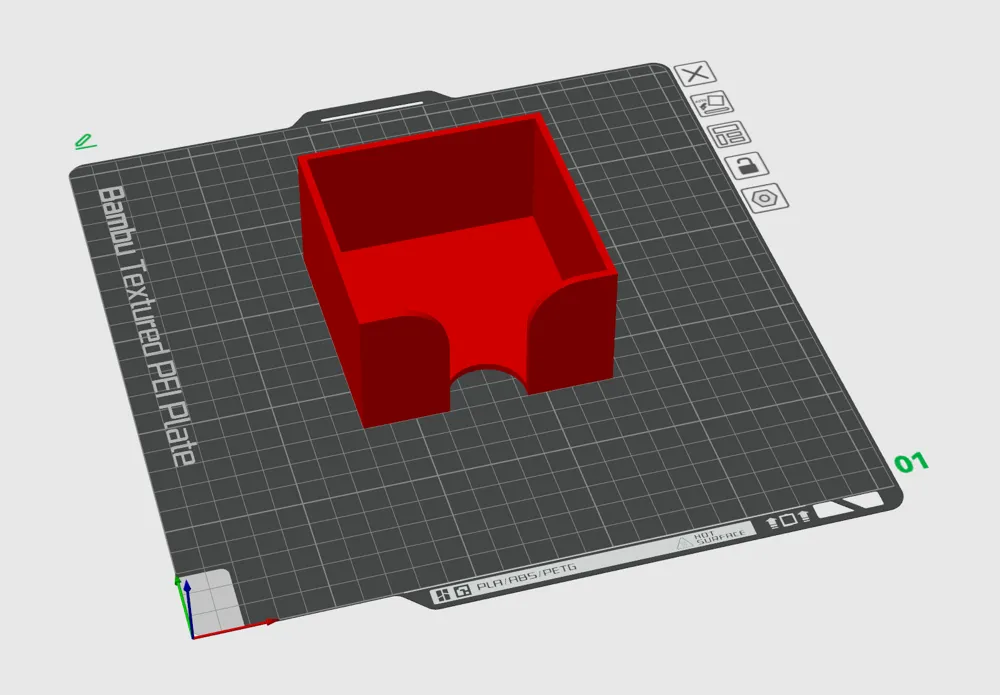The image size is (1000, 695).
Task: Toggle the plate lock padlock icon
Action: (x=746, y=166)
